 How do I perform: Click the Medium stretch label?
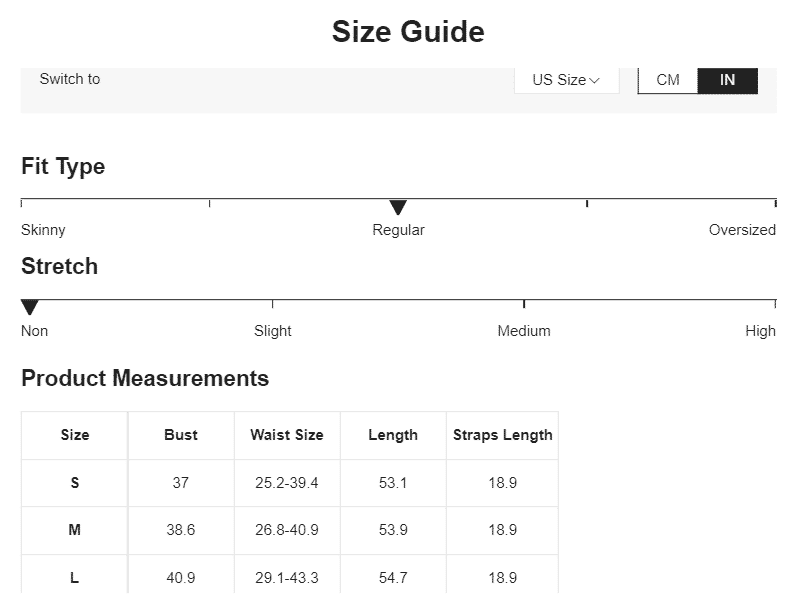[524, 331]
